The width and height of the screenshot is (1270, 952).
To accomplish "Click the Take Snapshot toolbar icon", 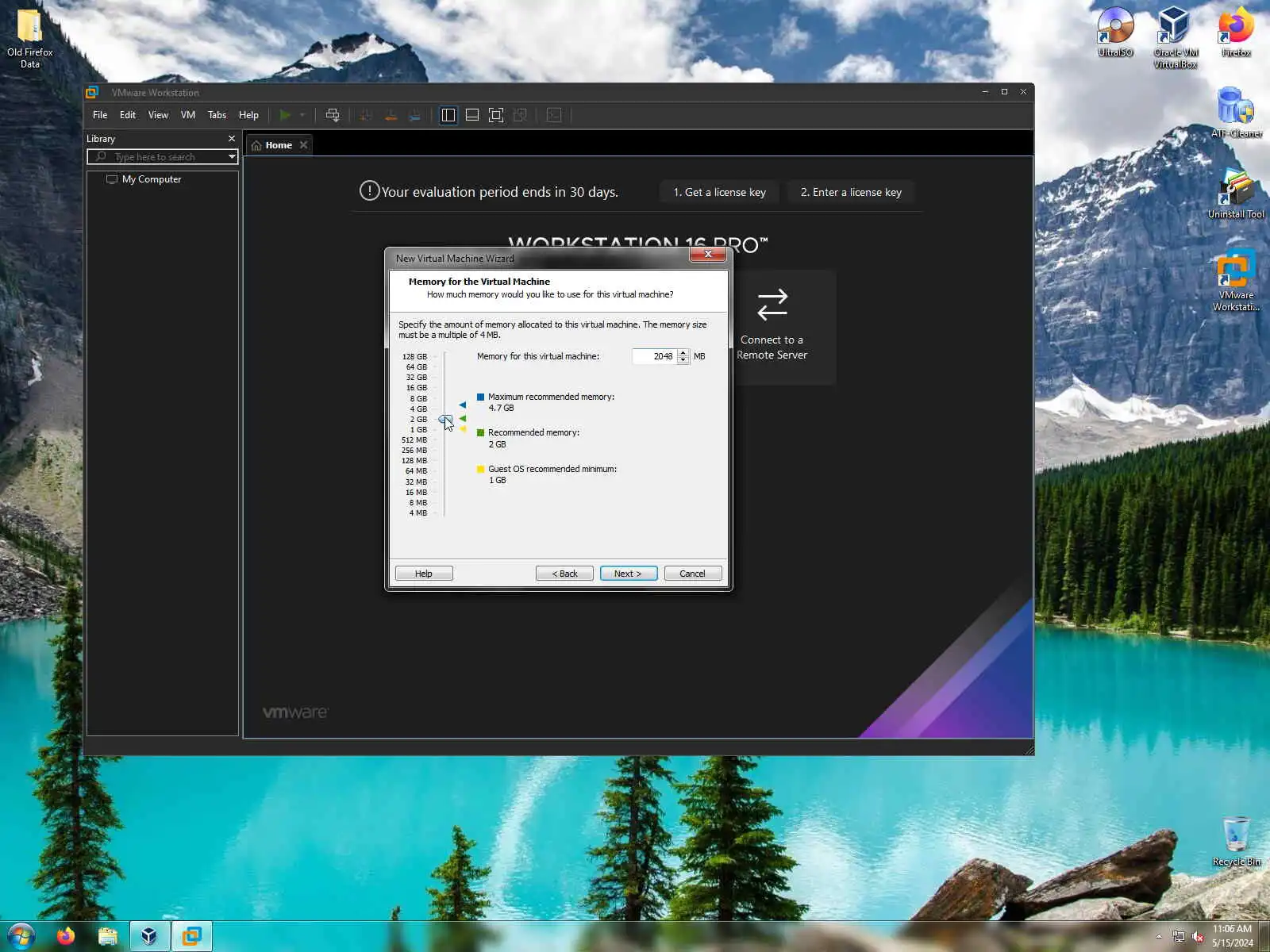I will point(366,115).
